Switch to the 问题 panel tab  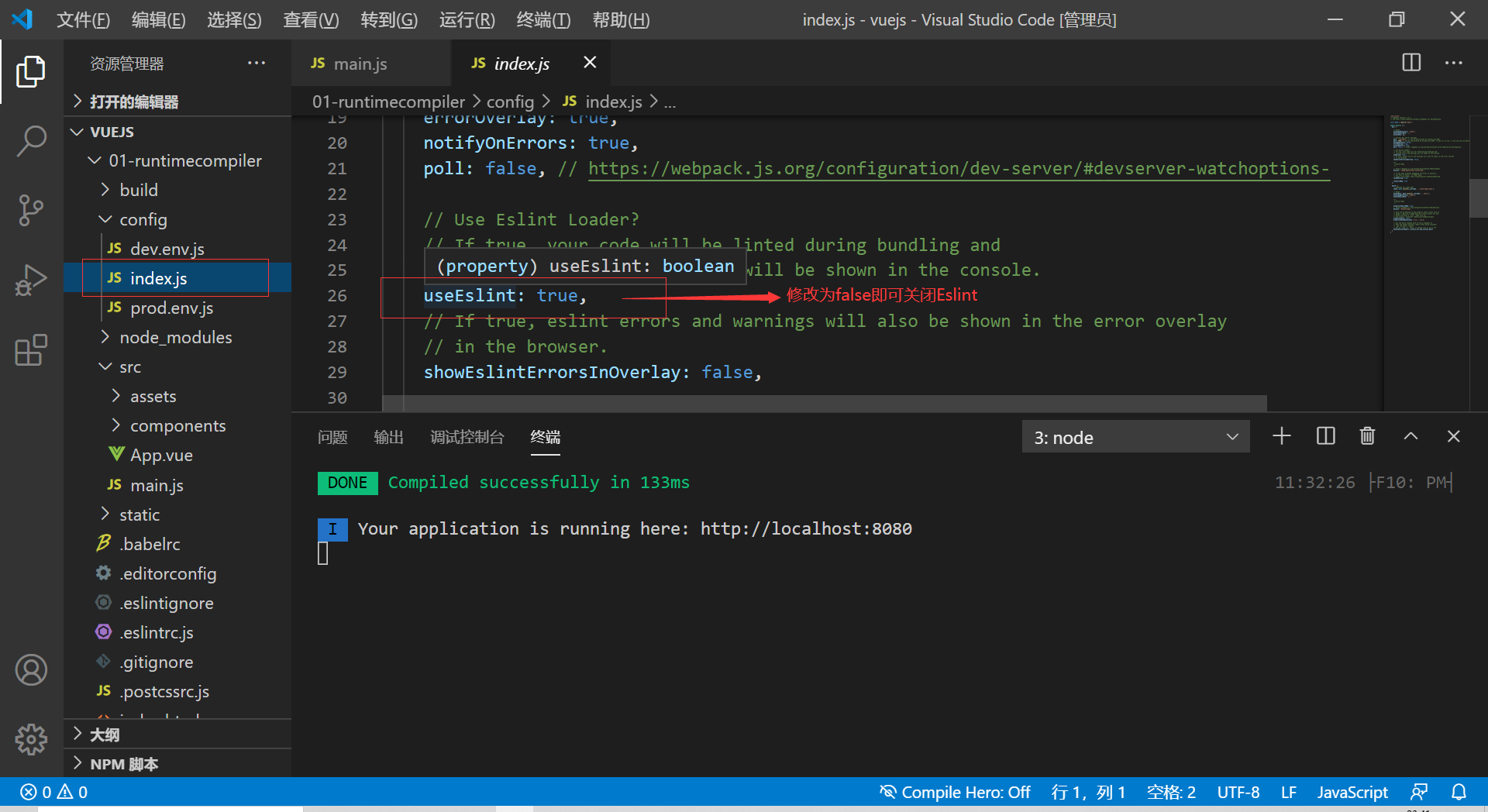332,437
